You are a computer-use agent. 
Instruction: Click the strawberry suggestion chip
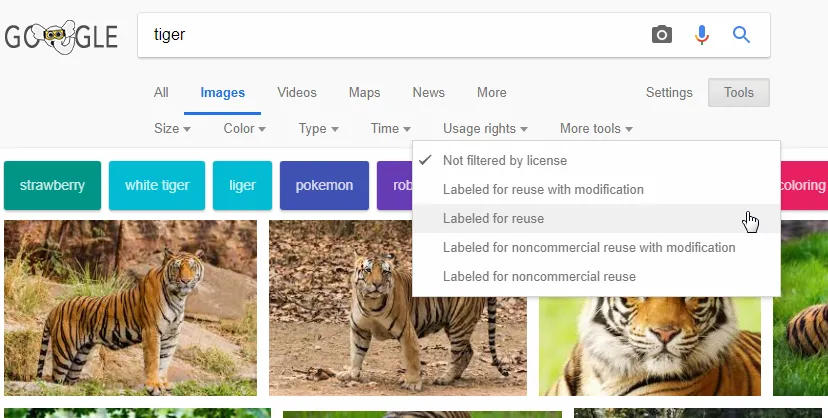coord(52,185)
